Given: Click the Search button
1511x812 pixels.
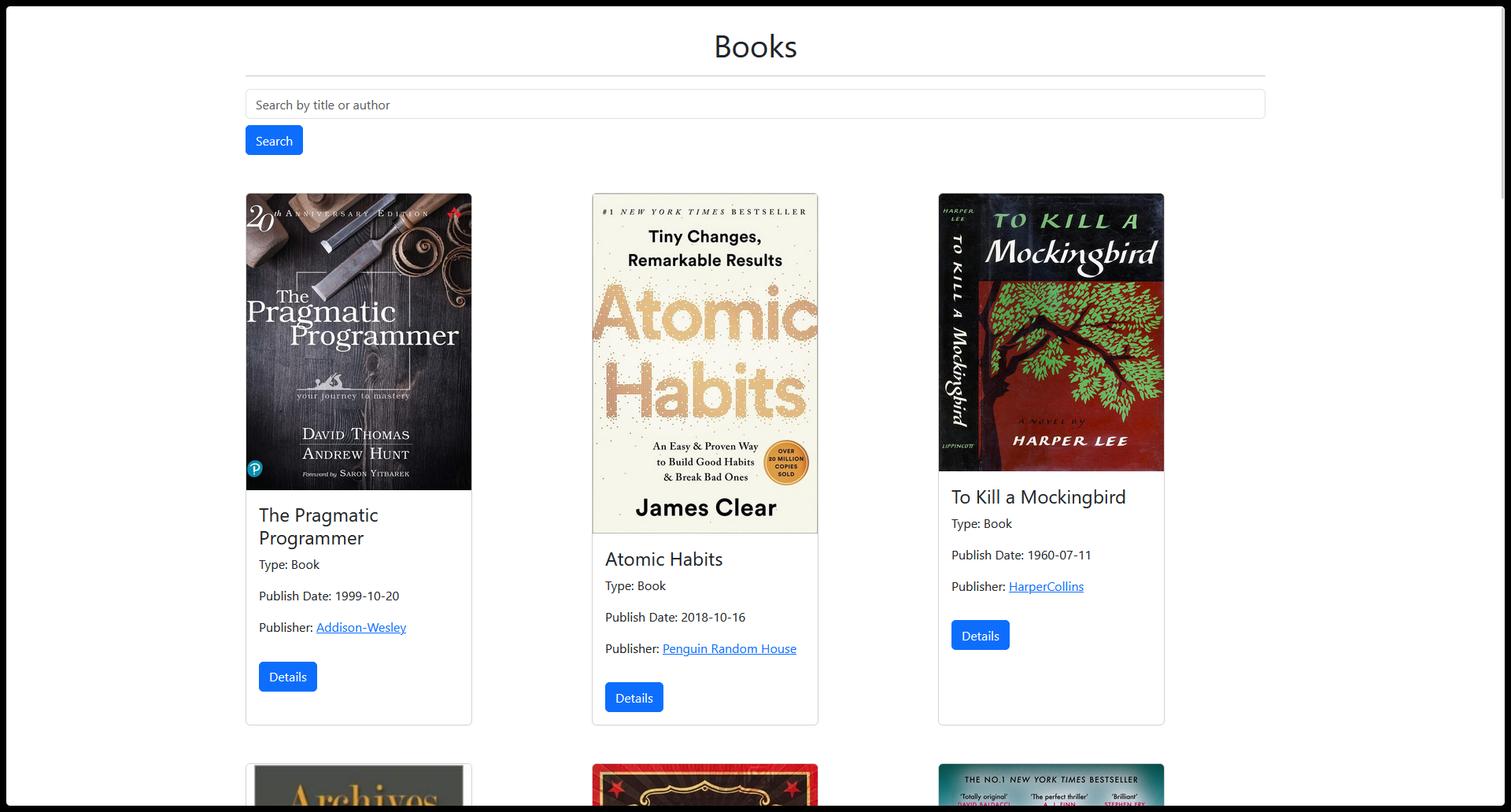Looking at the screenshot, I should tap(274, 140).
